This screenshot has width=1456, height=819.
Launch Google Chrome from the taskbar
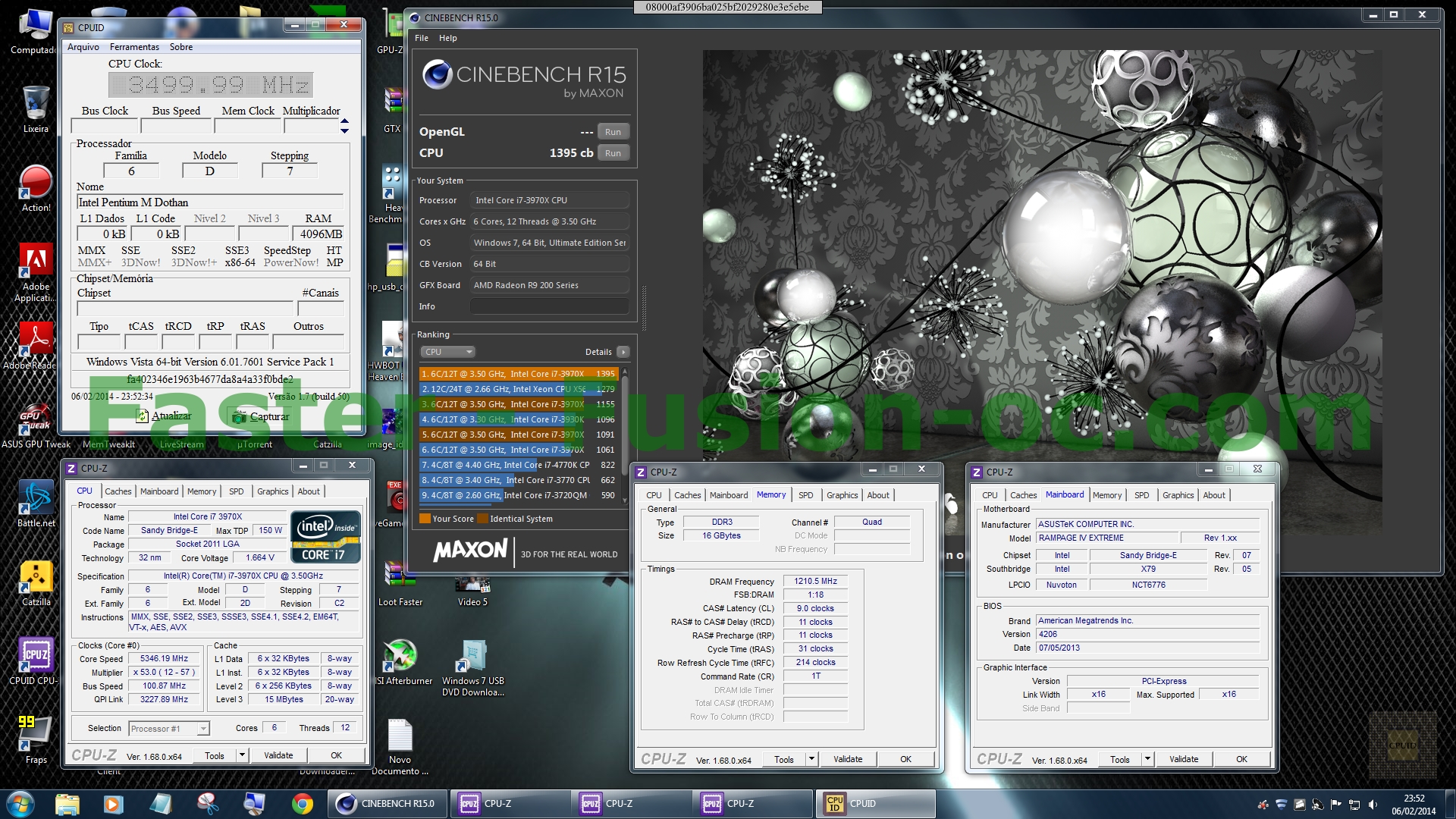tap(303, 804)
